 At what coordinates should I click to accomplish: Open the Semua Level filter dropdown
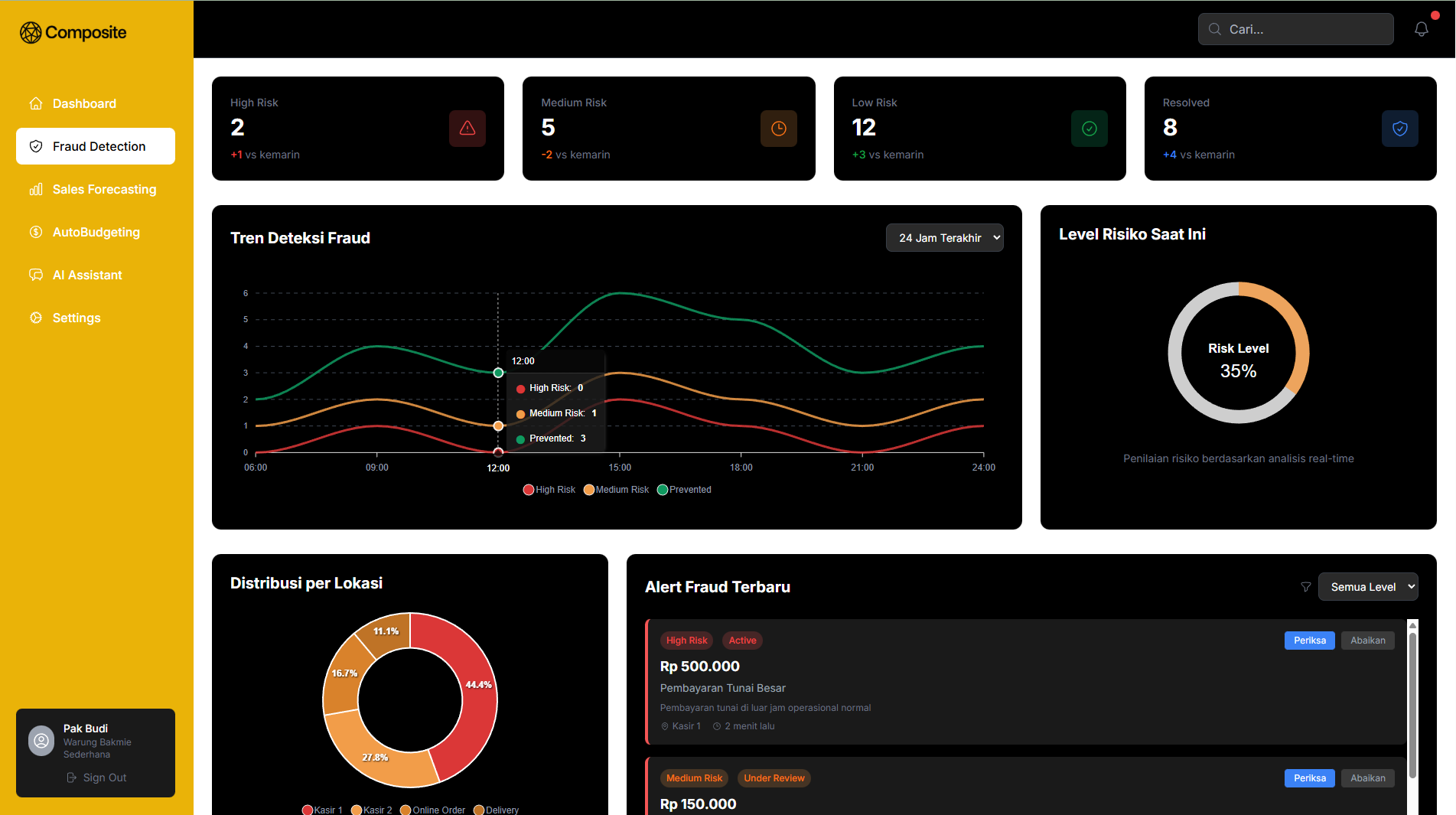[1367, 587]
